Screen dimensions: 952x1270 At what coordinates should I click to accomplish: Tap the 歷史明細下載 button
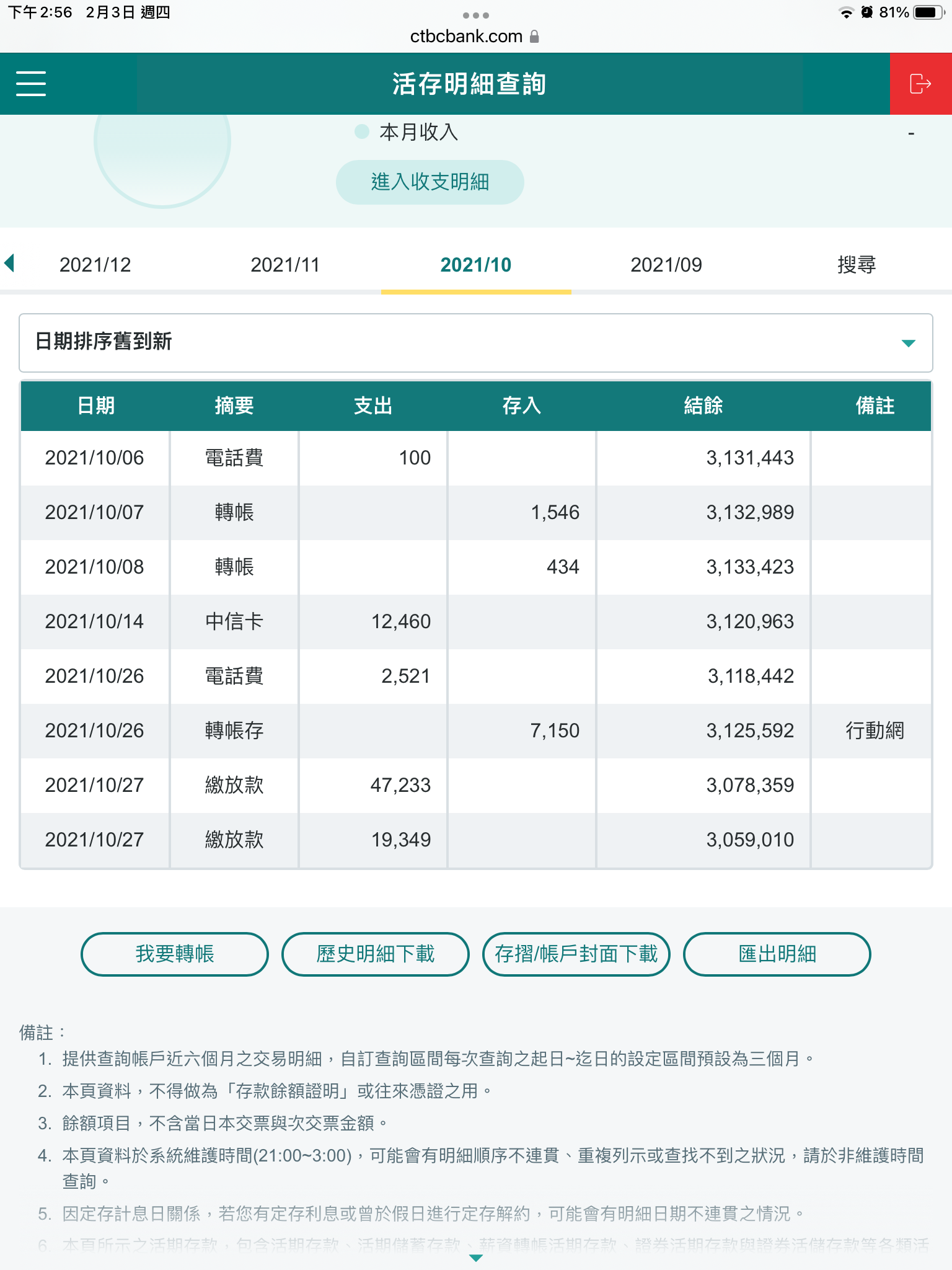coord(375,954)
